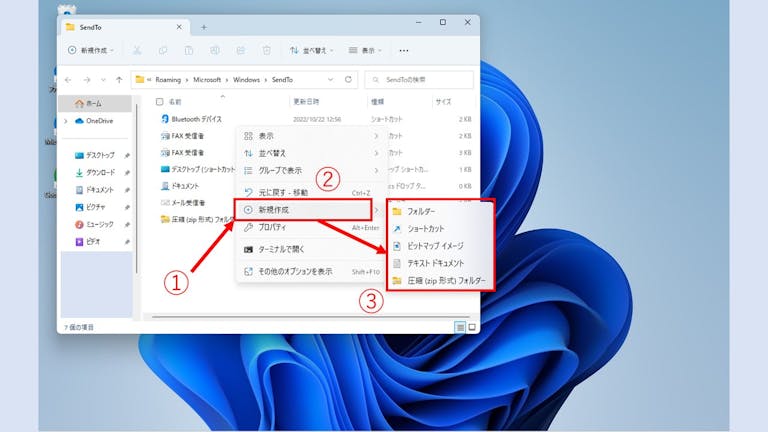Screen dimensions: 768x432
Task: Click Microsoft in the address breadcrumb
Action: pos(207,80)
